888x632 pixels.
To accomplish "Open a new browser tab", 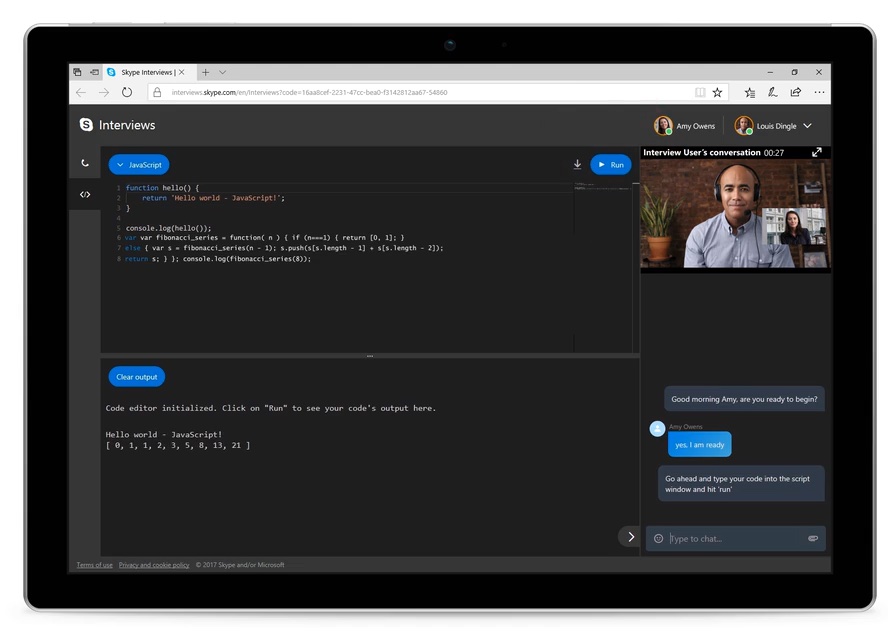I will tap(206, 72).
